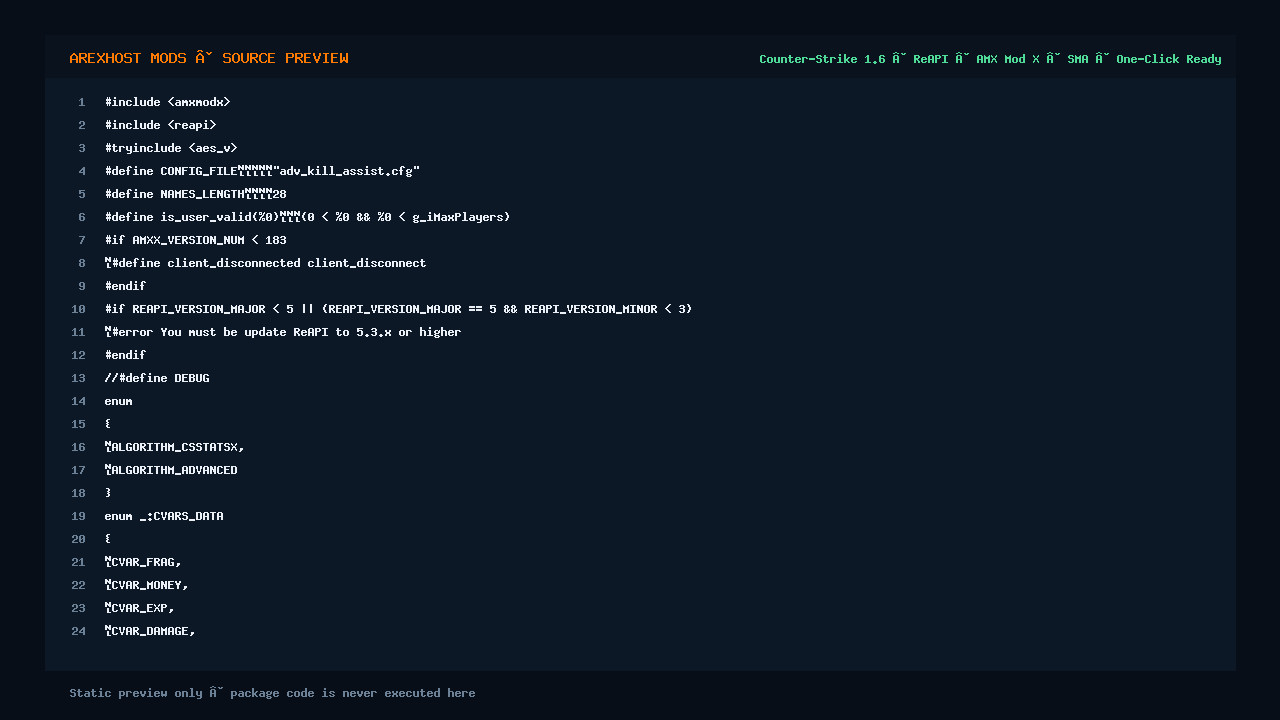The height and width of the screenshot is (720, 1280).
Task: Click the "#endif" text on line 9
Action: point(126,286)
